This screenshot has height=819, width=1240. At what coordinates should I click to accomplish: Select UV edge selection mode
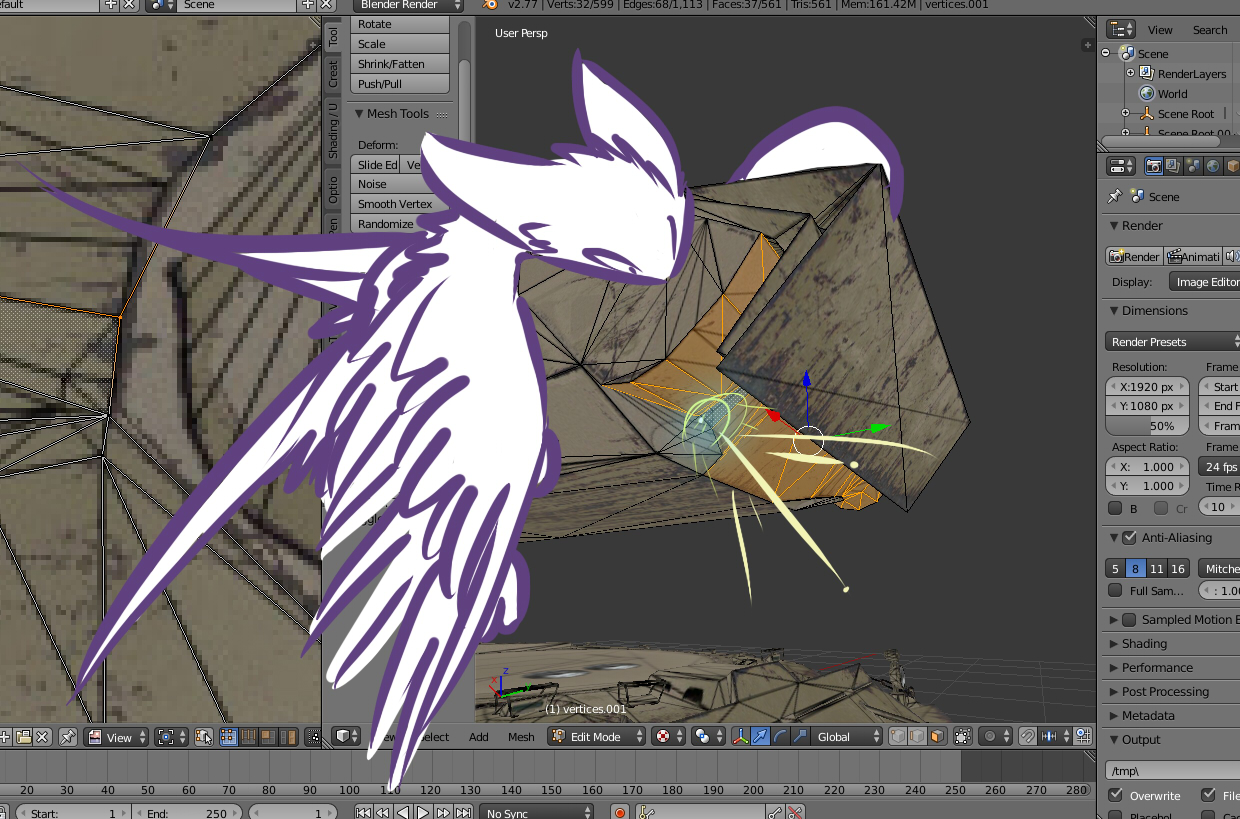pyautogui.click(x=248, y=737)
